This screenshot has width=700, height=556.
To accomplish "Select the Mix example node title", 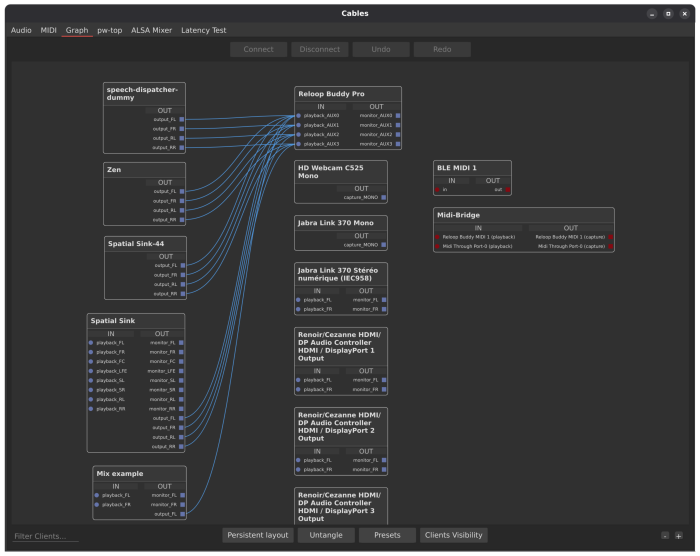I will click(120, 474).
